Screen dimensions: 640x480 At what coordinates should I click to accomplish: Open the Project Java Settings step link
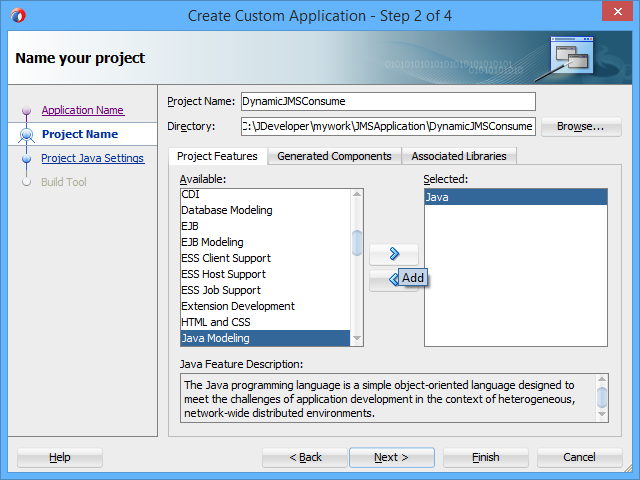pyautogui.click(x=93, y=158)
